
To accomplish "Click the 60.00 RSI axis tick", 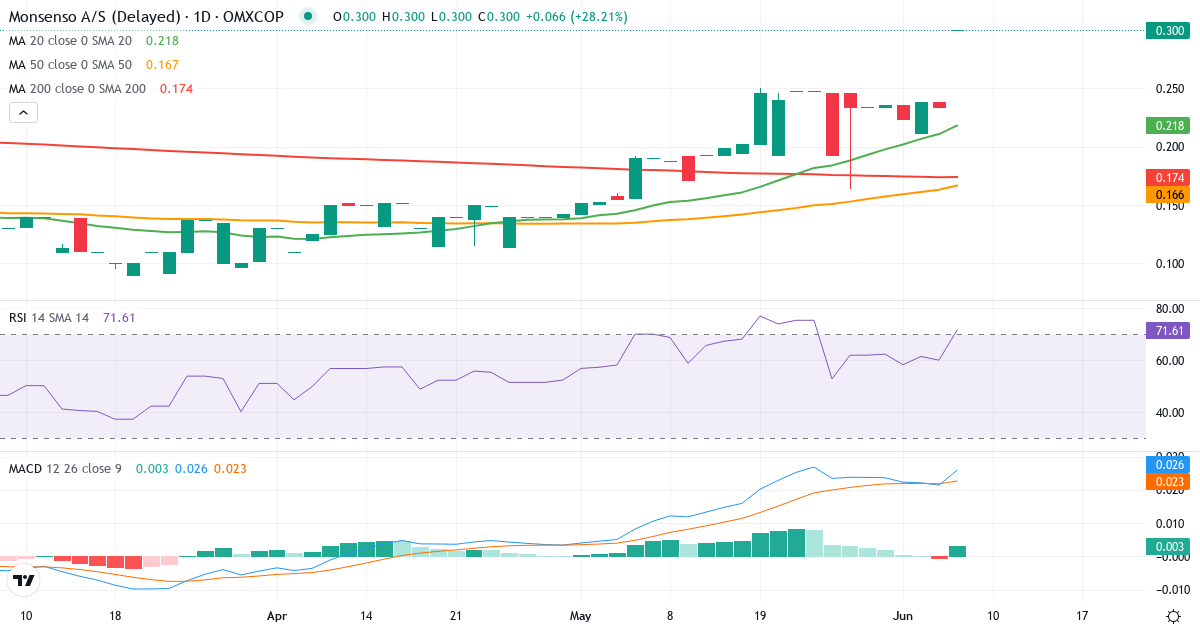I will click(1170, 360).
